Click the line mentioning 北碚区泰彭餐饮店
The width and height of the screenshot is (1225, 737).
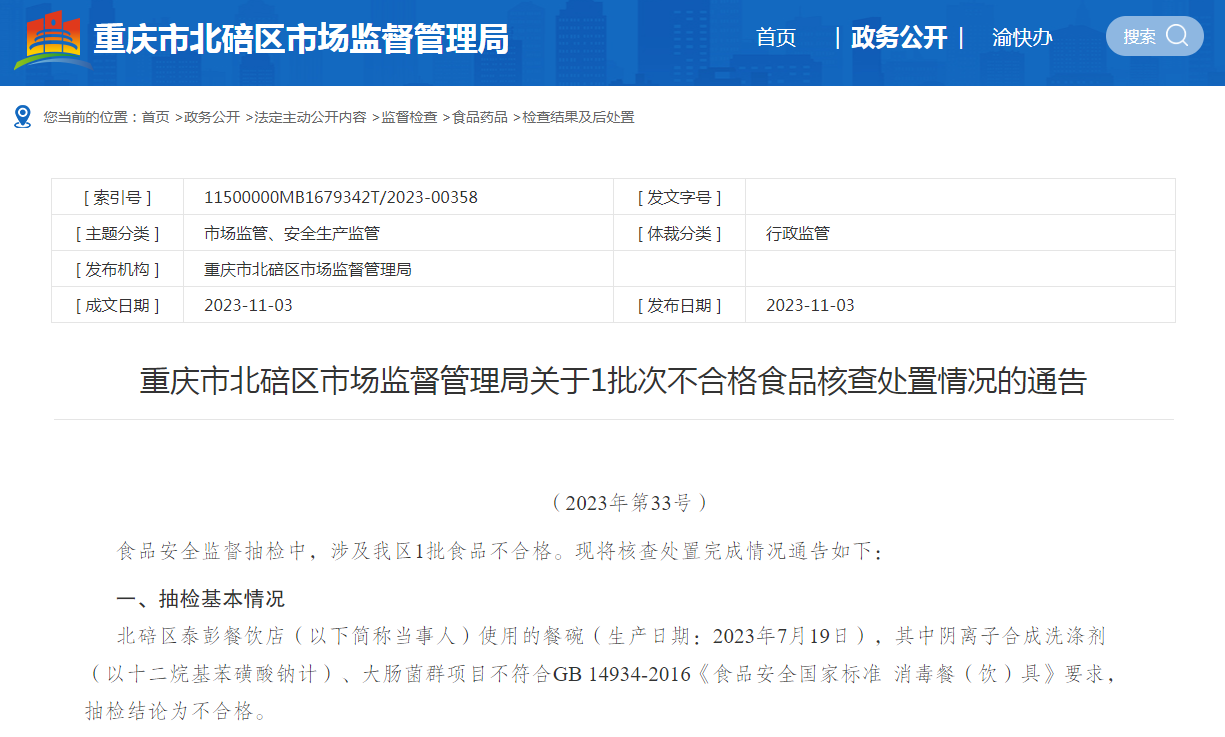tap(611, 636)
